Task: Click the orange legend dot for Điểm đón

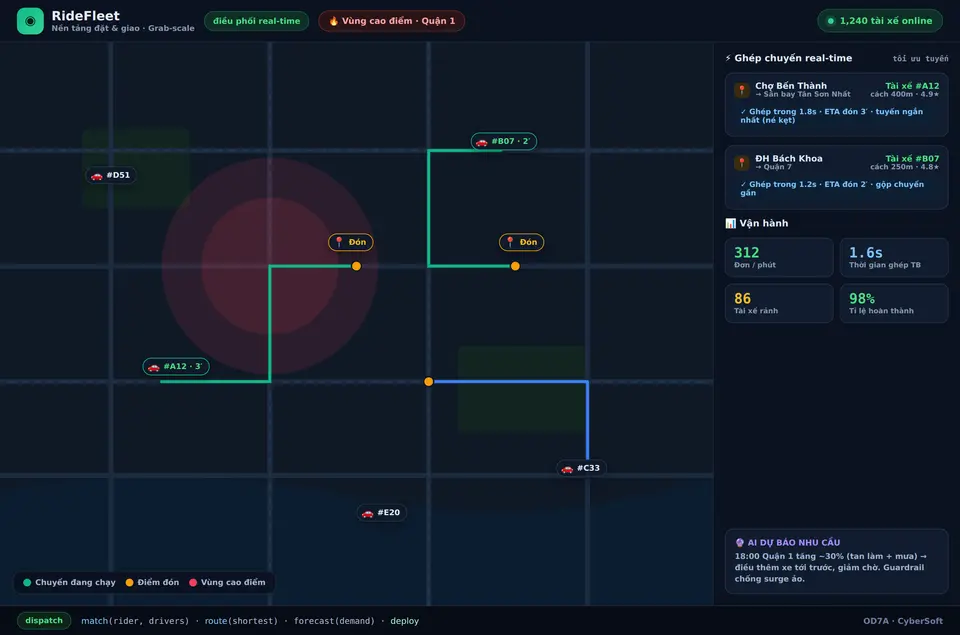Action: coord(129,582)
